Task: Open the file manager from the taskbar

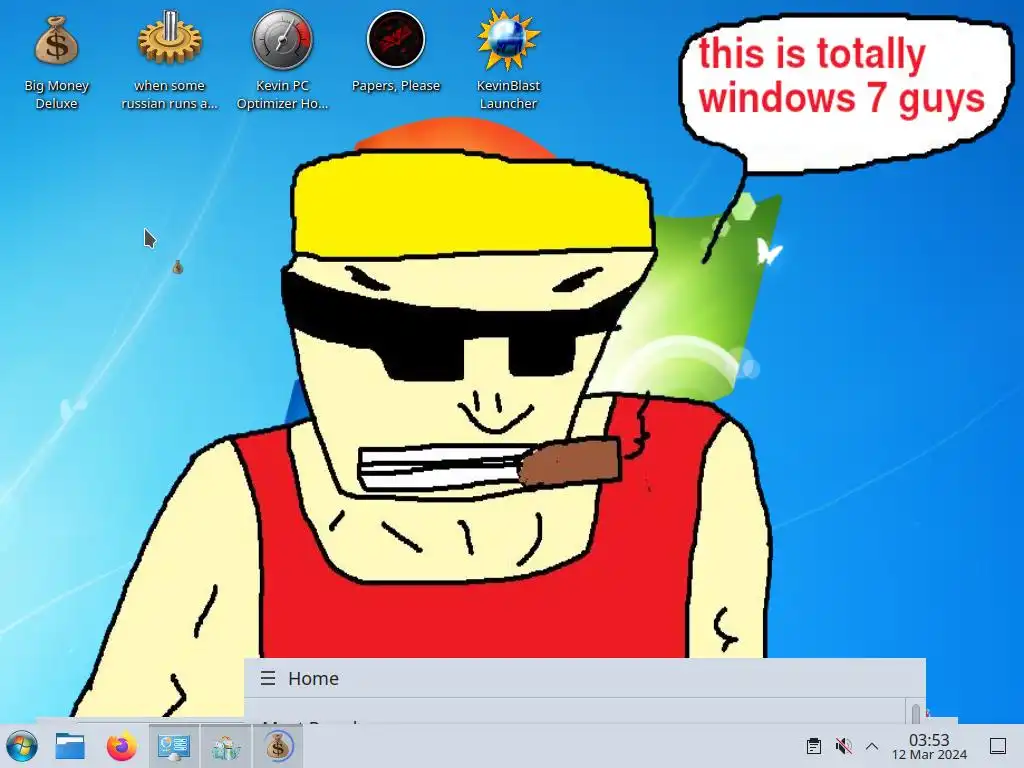Action: coord(70,746)
